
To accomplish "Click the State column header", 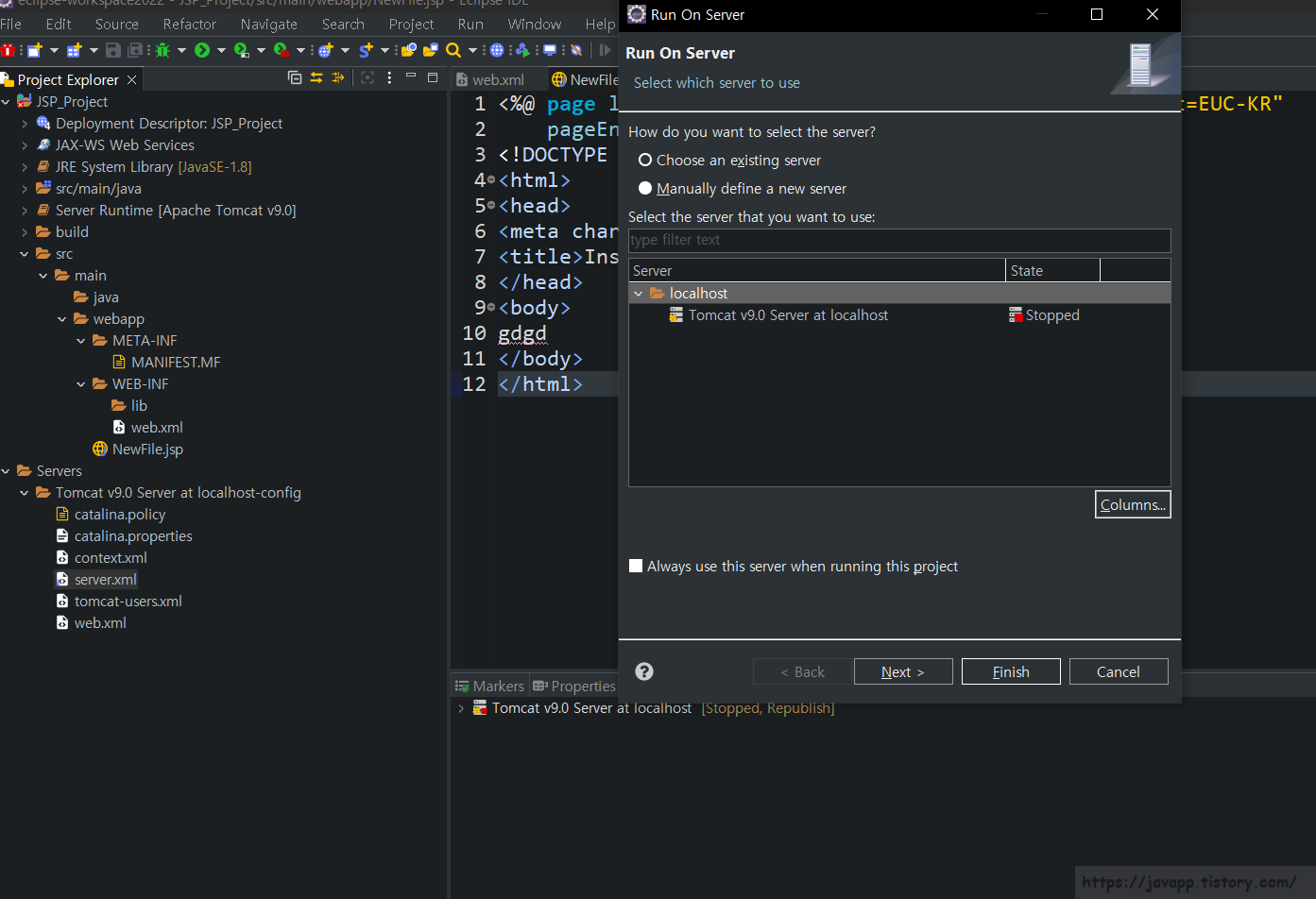I will (x=1052, y=271).
